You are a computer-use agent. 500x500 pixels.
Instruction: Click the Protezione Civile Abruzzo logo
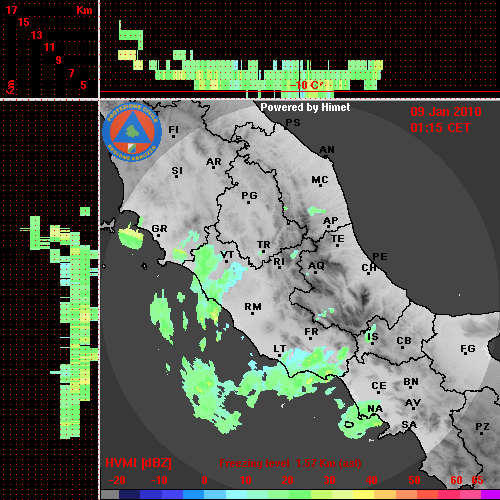point(132,132)
